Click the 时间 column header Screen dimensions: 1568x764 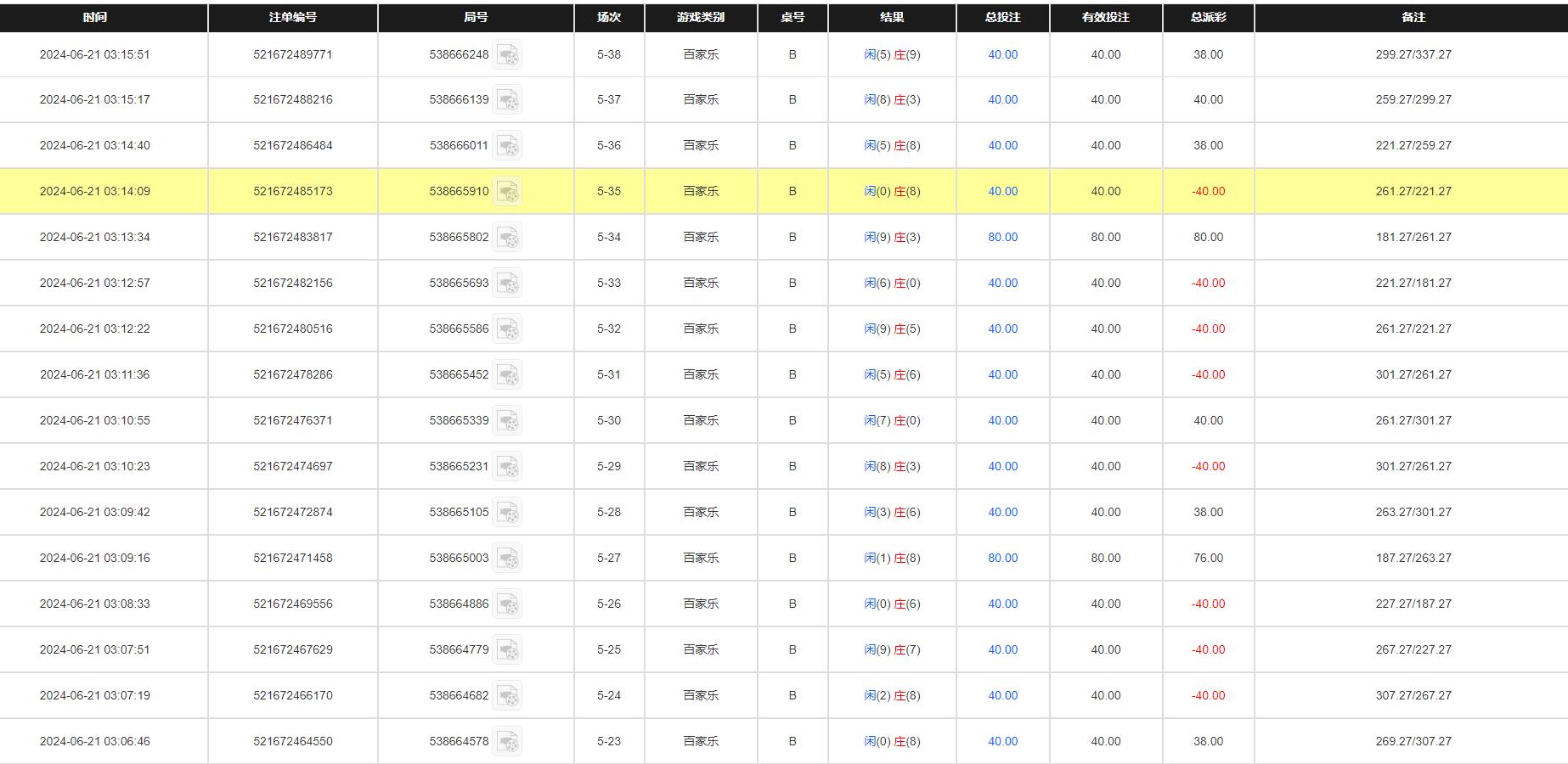93,16
